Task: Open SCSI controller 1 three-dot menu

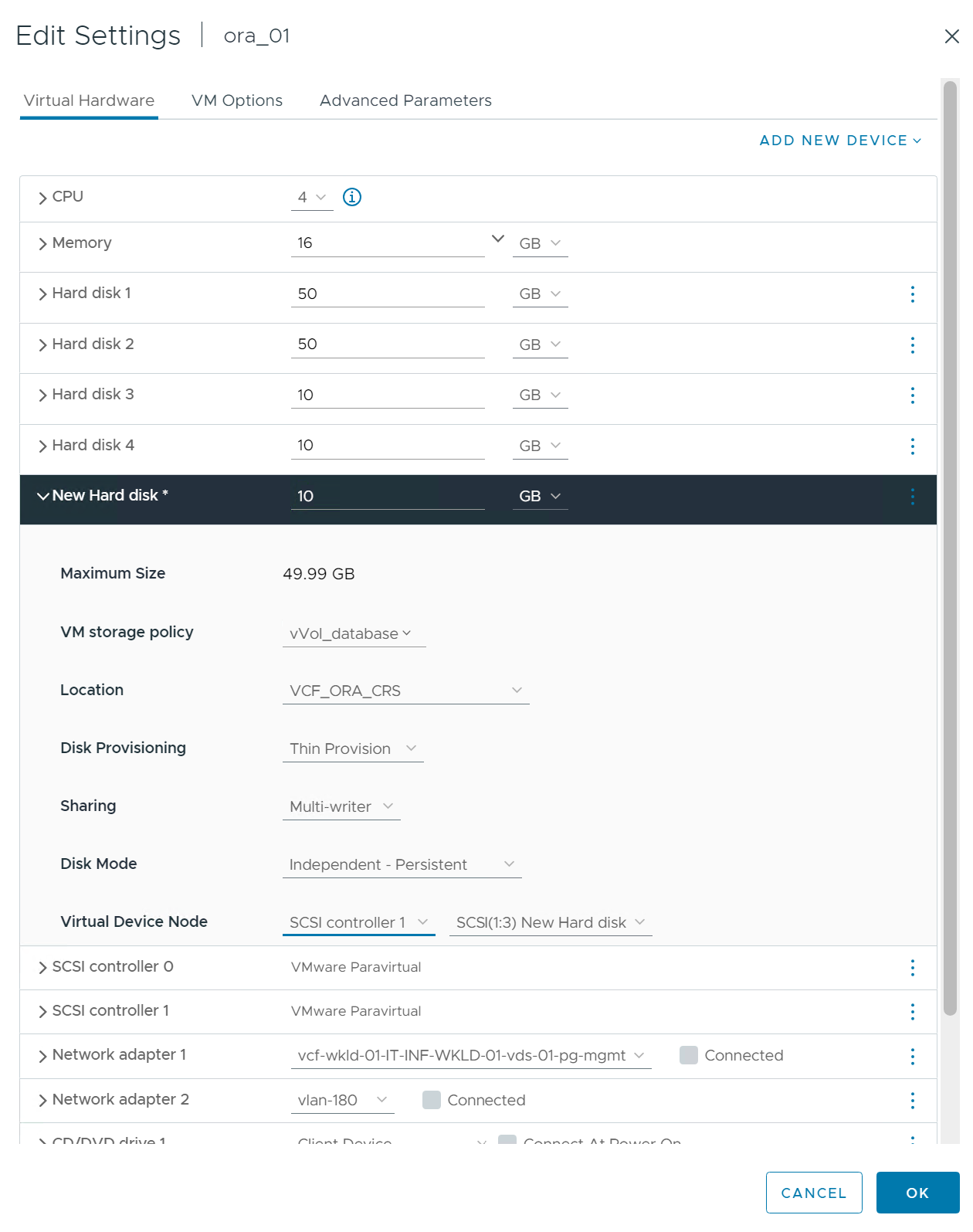Action: click(x=912, y=1012)
